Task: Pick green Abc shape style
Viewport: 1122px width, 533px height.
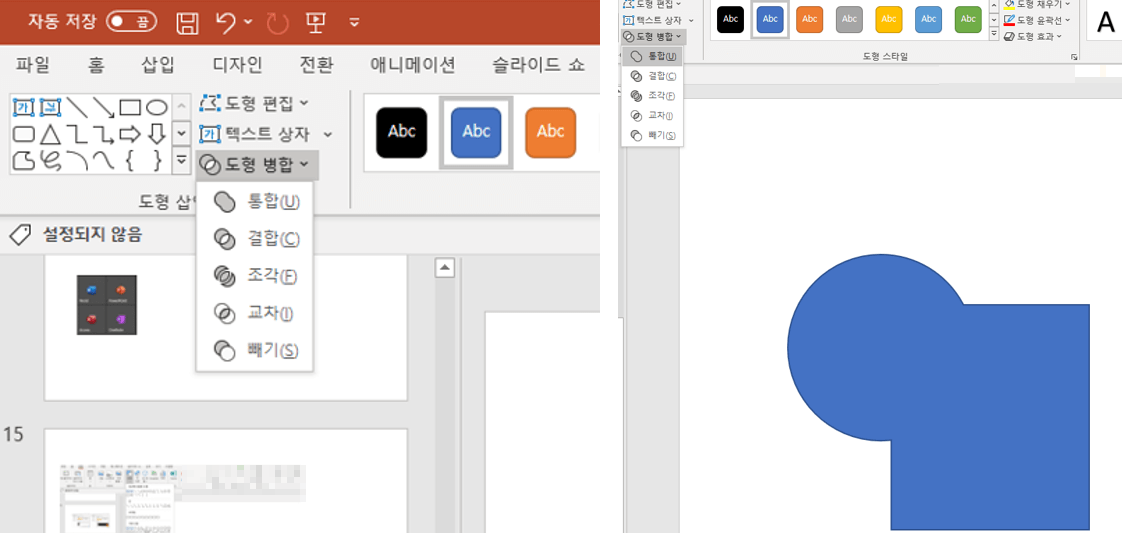Action: 968,20
